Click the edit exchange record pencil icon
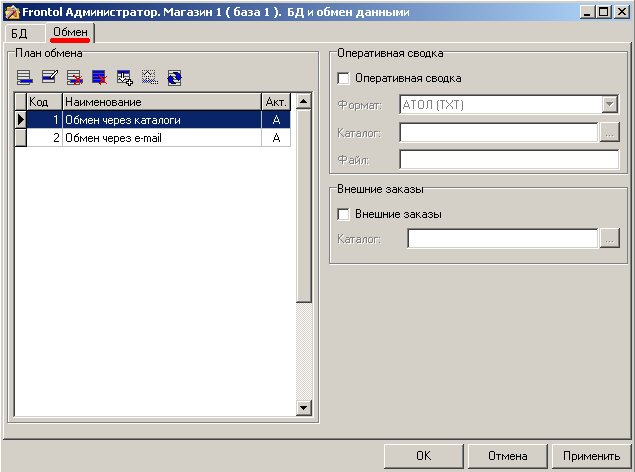This screenshot has width=635, height=472. 50,77
